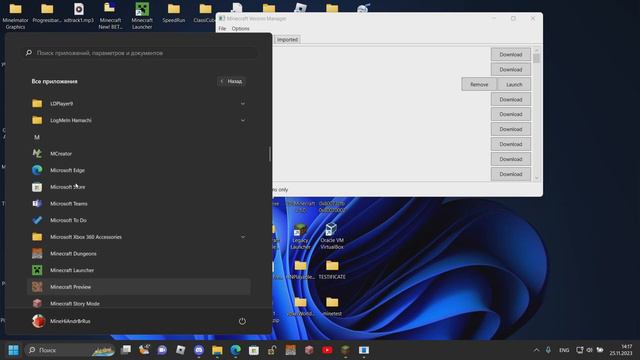This screenshot has height=360, width=640.
Task: Click the Version Manager scrollbar thumb
Action: tap(536, 58)
